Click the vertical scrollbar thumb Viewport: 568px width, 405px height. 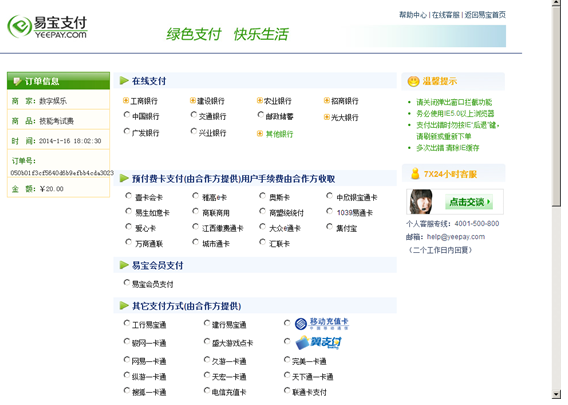coord(556,106)
